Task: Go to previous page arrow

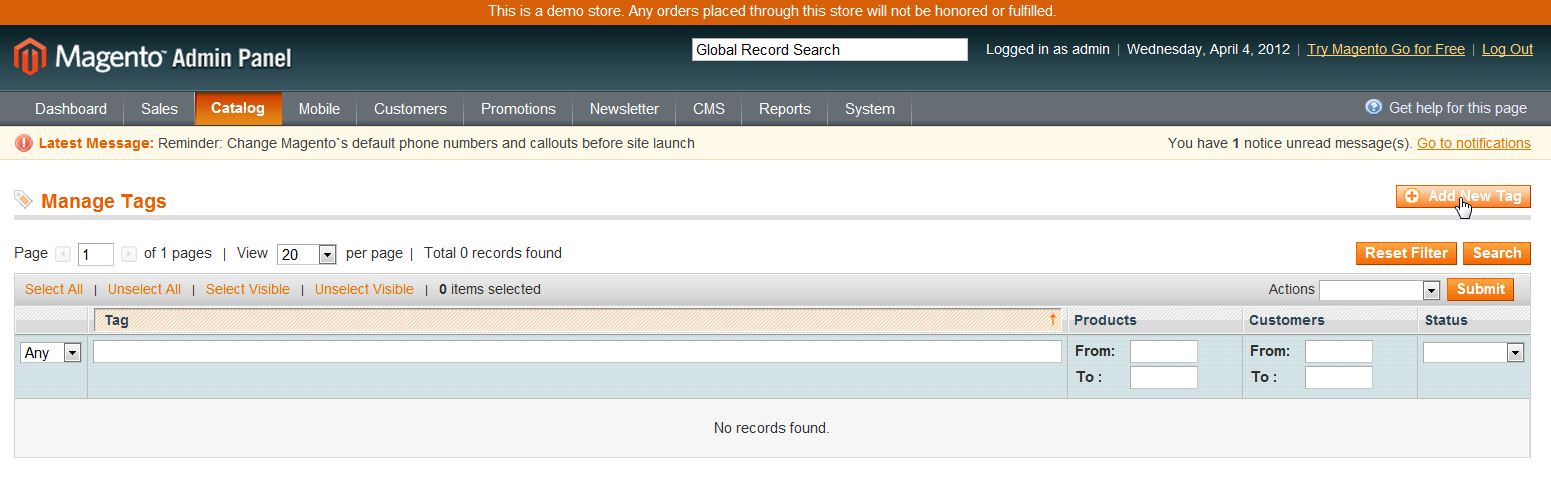Action: (x=63, y=254)
